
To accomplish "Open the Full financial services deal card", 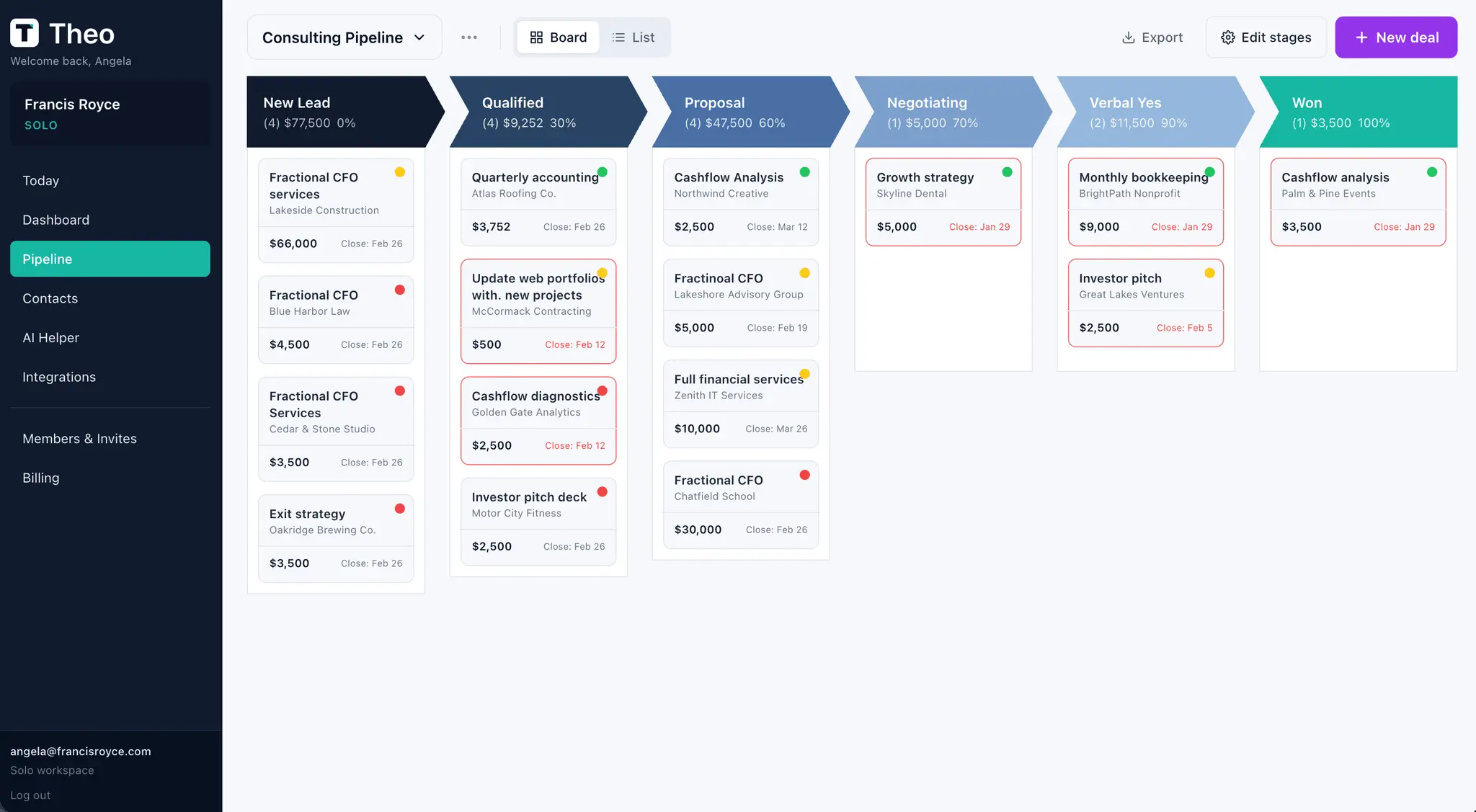I will coord(741,403).
